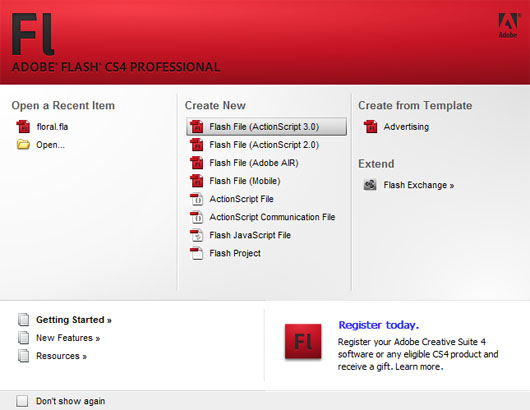Click the Adobe logo in header
The height and width of the screenshot is (410, 530).
[508, 25]
